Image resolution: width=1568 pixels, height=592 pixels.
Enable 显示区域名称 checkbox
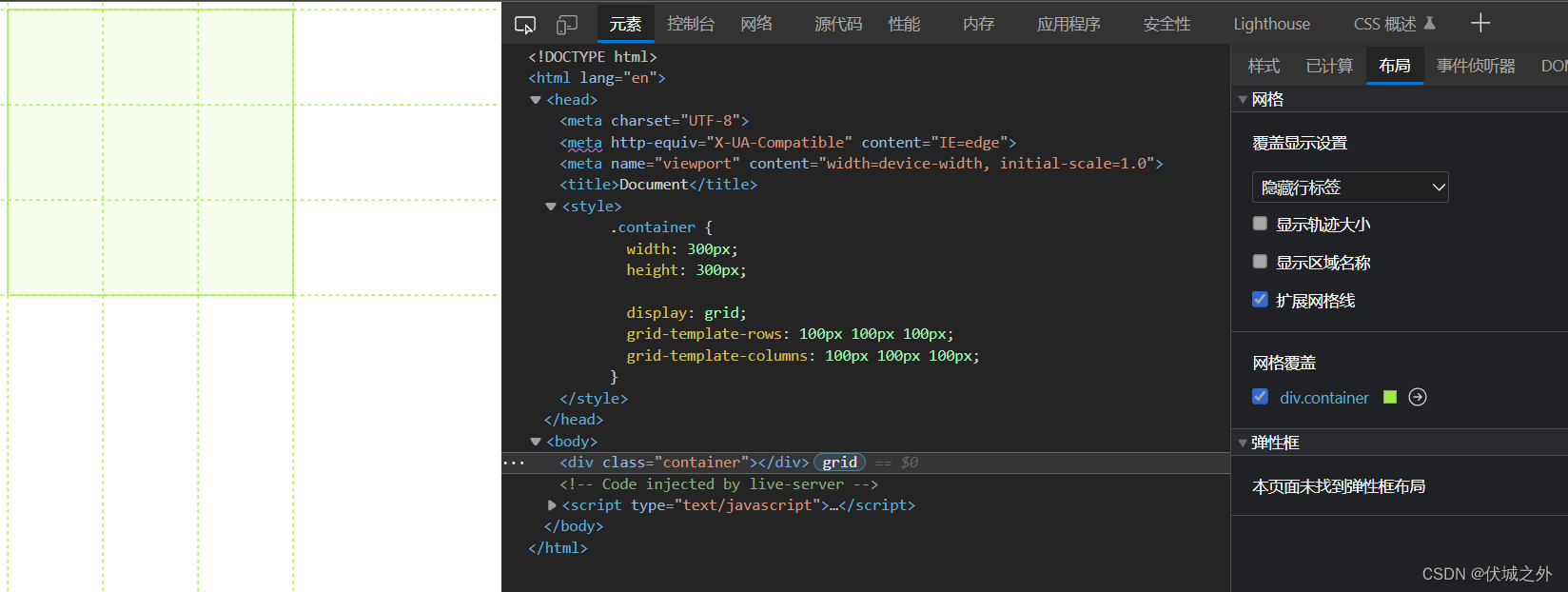(1260, 262)
